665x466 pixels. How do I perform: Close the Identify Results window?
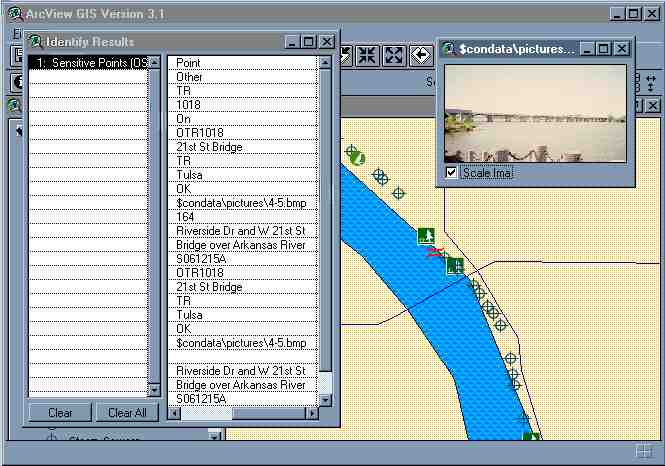327,42
